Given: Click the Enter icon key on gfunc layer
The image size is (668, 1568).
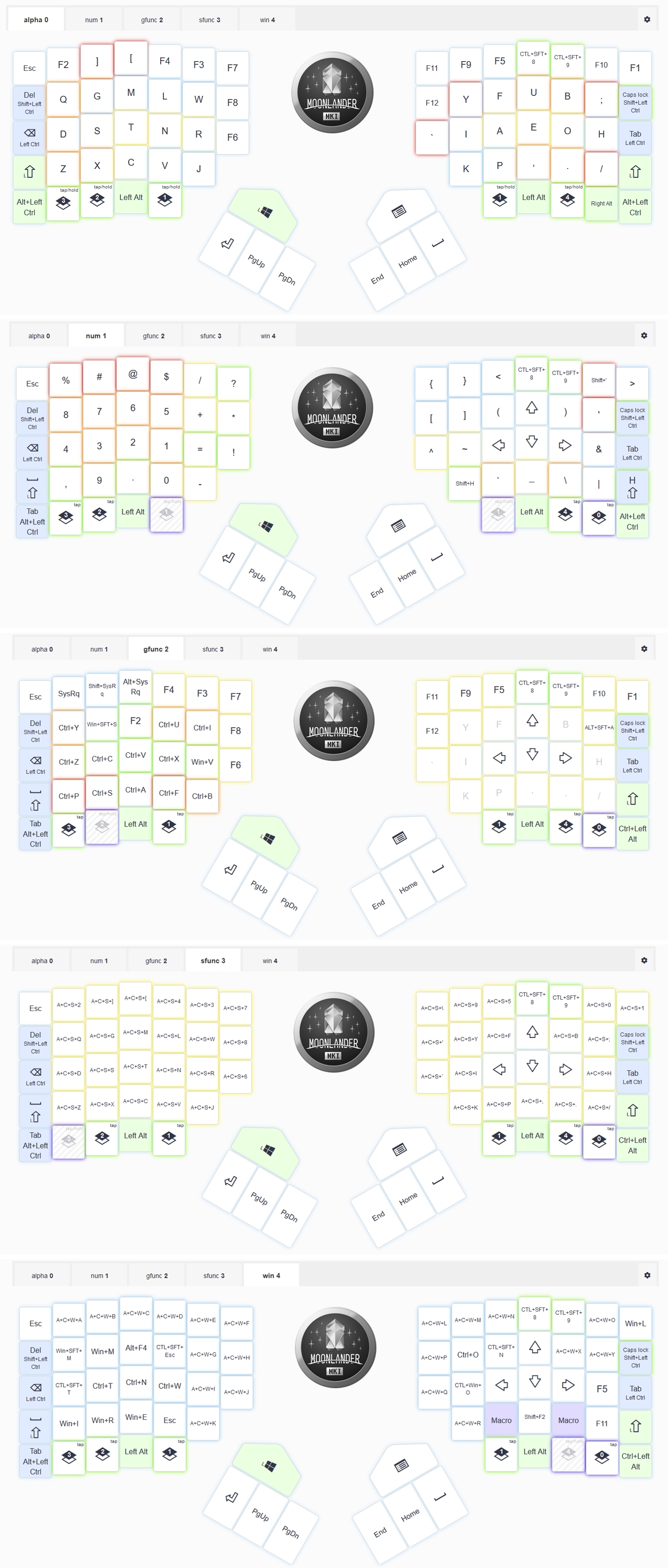Looking at the screenshot, I should click(230, 870).
